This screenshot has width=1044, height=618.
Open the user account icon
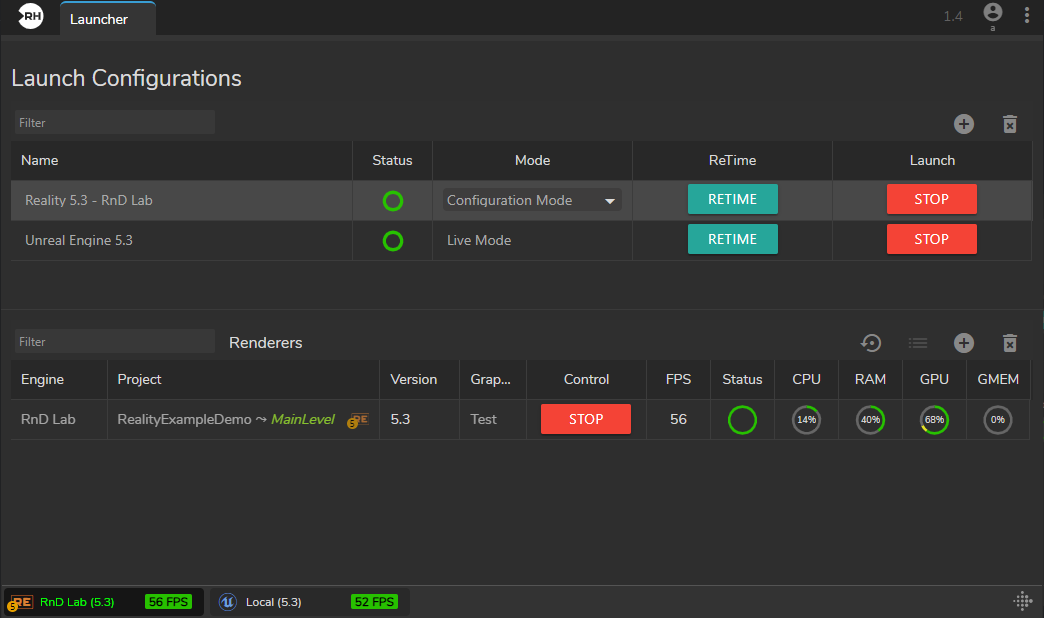pos(992,13)
